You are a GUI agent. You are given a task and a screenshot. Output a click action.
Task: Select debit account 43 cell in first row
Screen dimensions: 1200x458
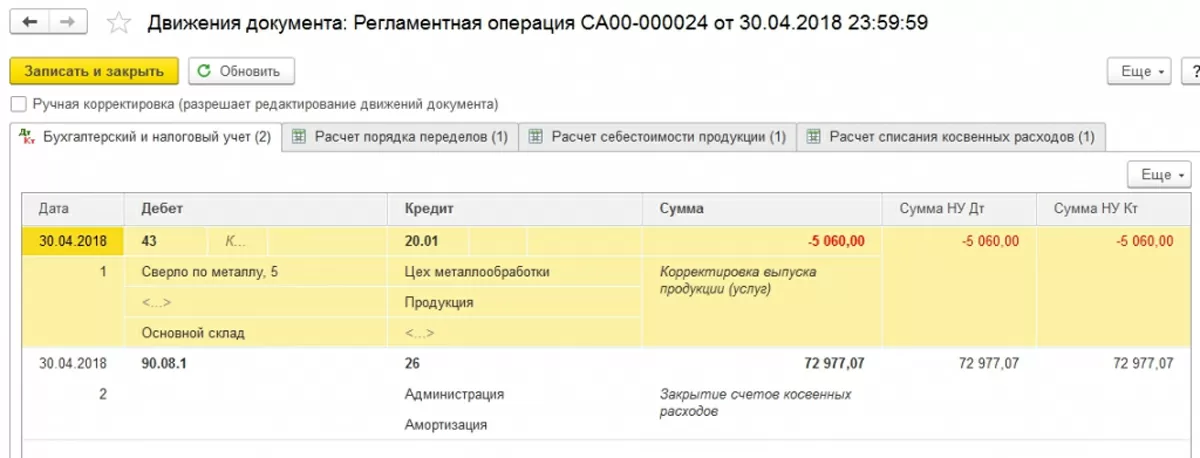pyautogui.click(x=150, y=241)
